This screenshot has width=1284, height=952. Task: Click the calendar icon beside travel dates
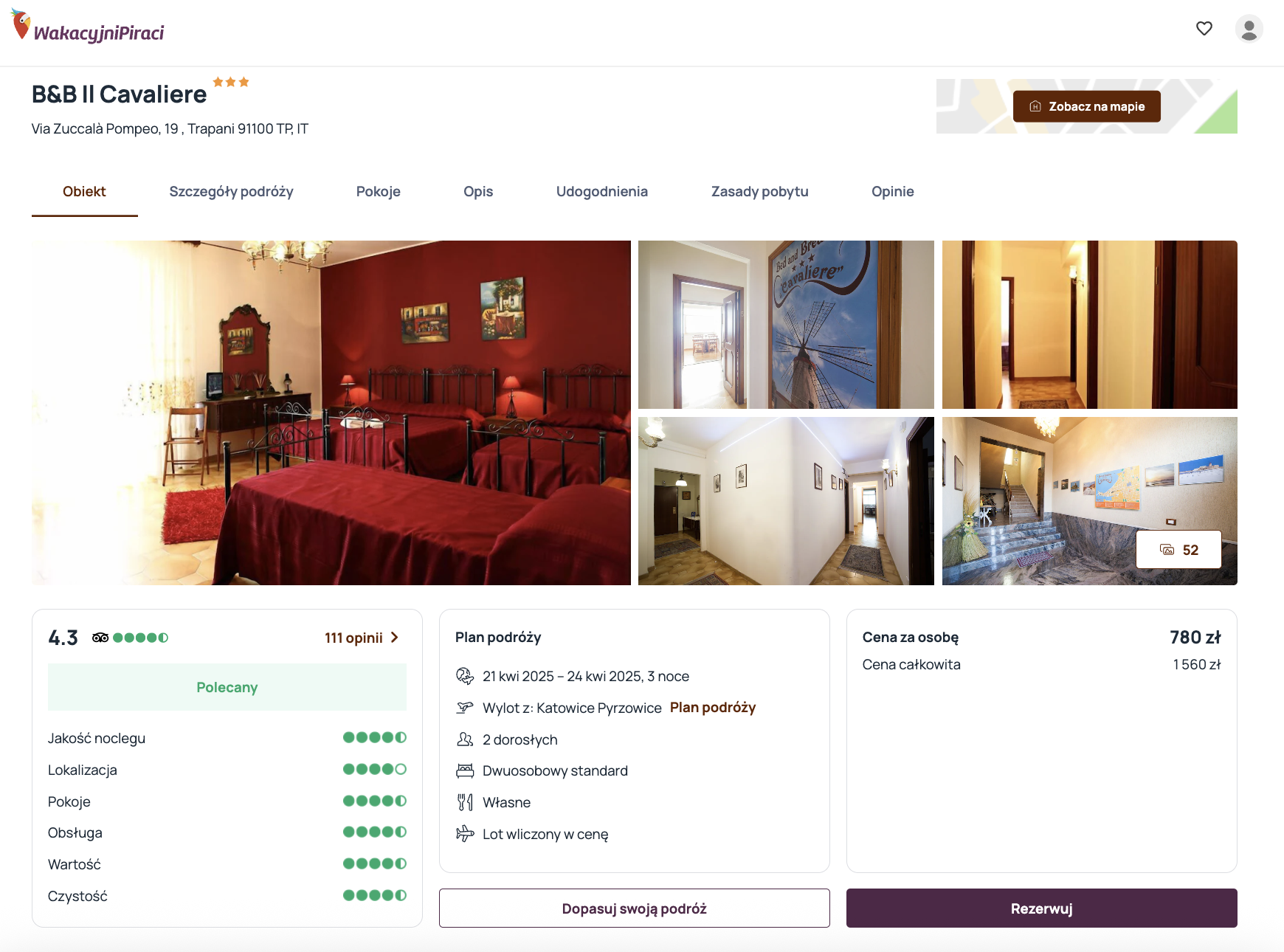[x=465, y=676]
